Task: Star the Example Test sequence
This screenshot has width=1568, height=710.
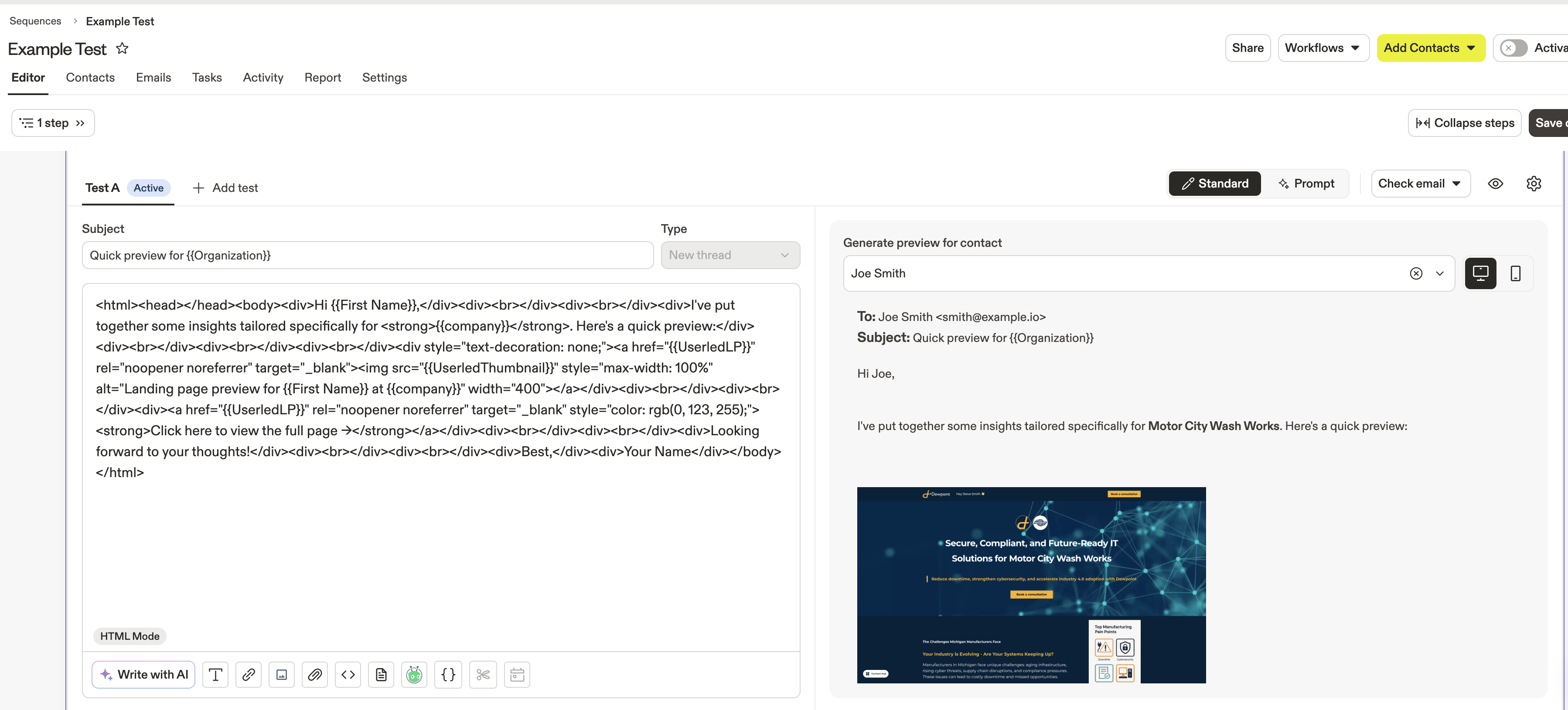Action: (x=123, y=48)
